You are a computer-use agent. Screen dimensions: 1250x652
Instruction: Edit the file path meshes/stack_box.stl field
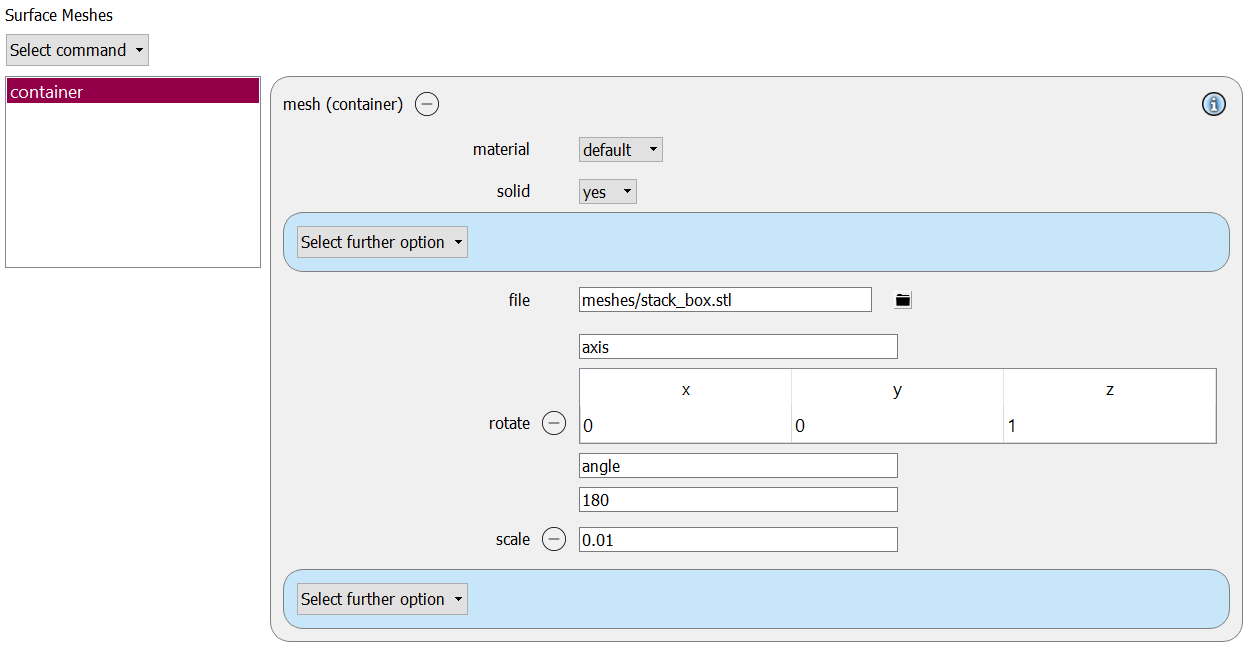[725, 299]
